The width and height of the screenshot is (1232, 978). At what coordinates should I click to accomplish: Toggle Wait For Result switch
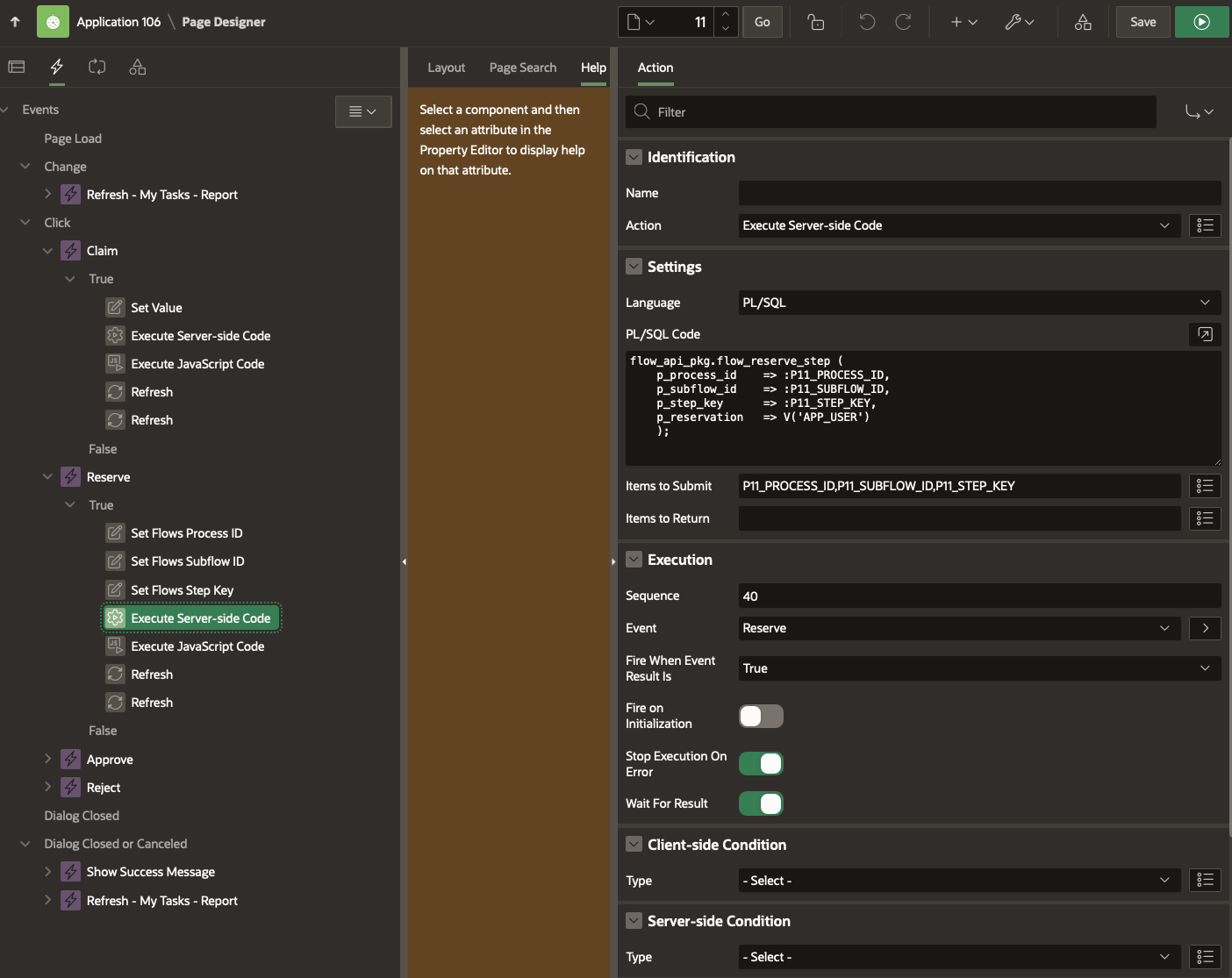click(761, 803)
